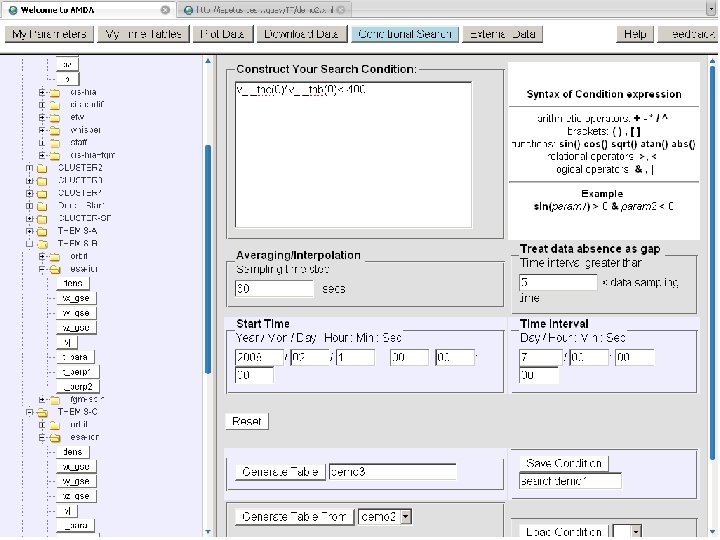This screenshot has height=540, width=720.
Task: Expand the Double Star tree node
Action: point(29,206)
